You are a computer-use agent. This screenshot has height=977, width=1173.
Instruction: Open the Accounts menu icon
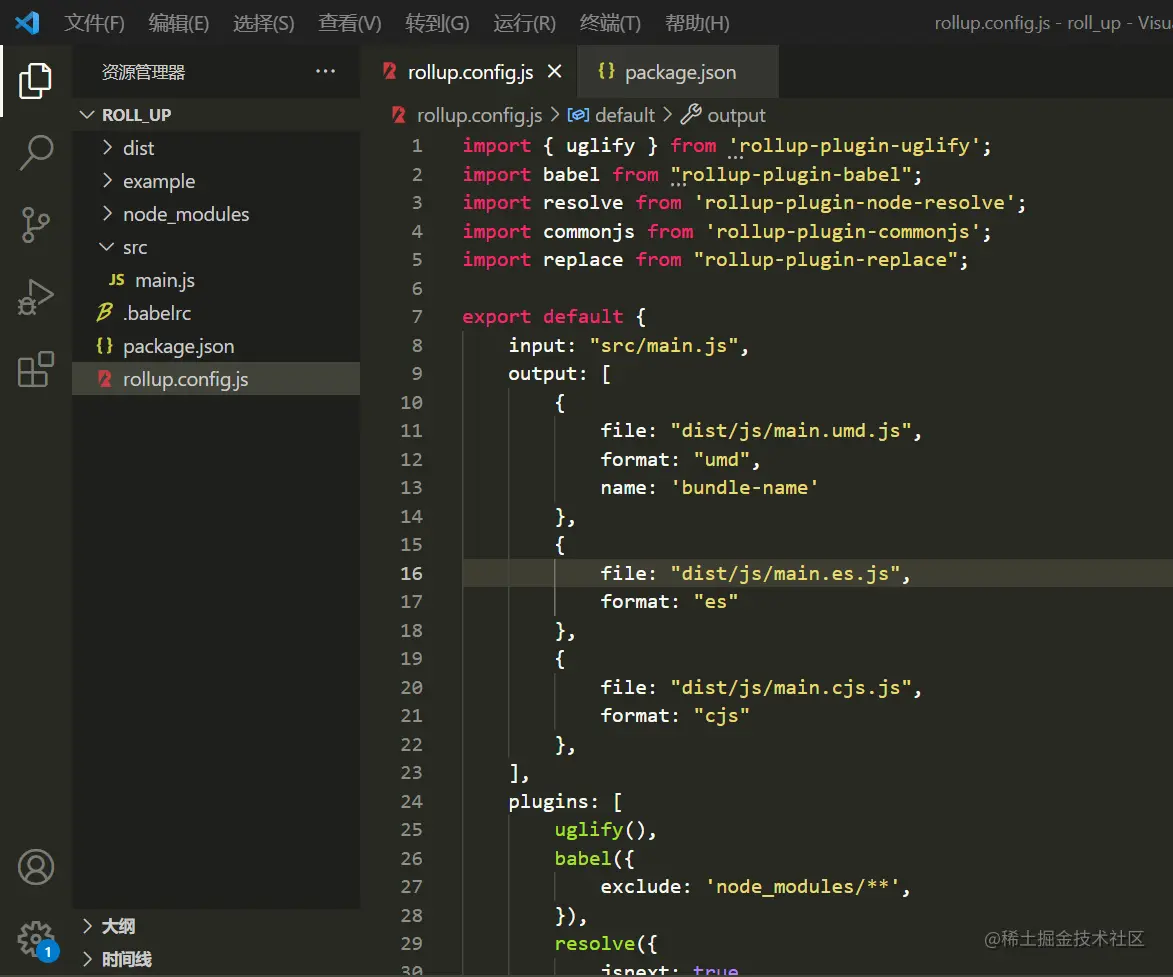pyautogui.click(x=35, y=867)
